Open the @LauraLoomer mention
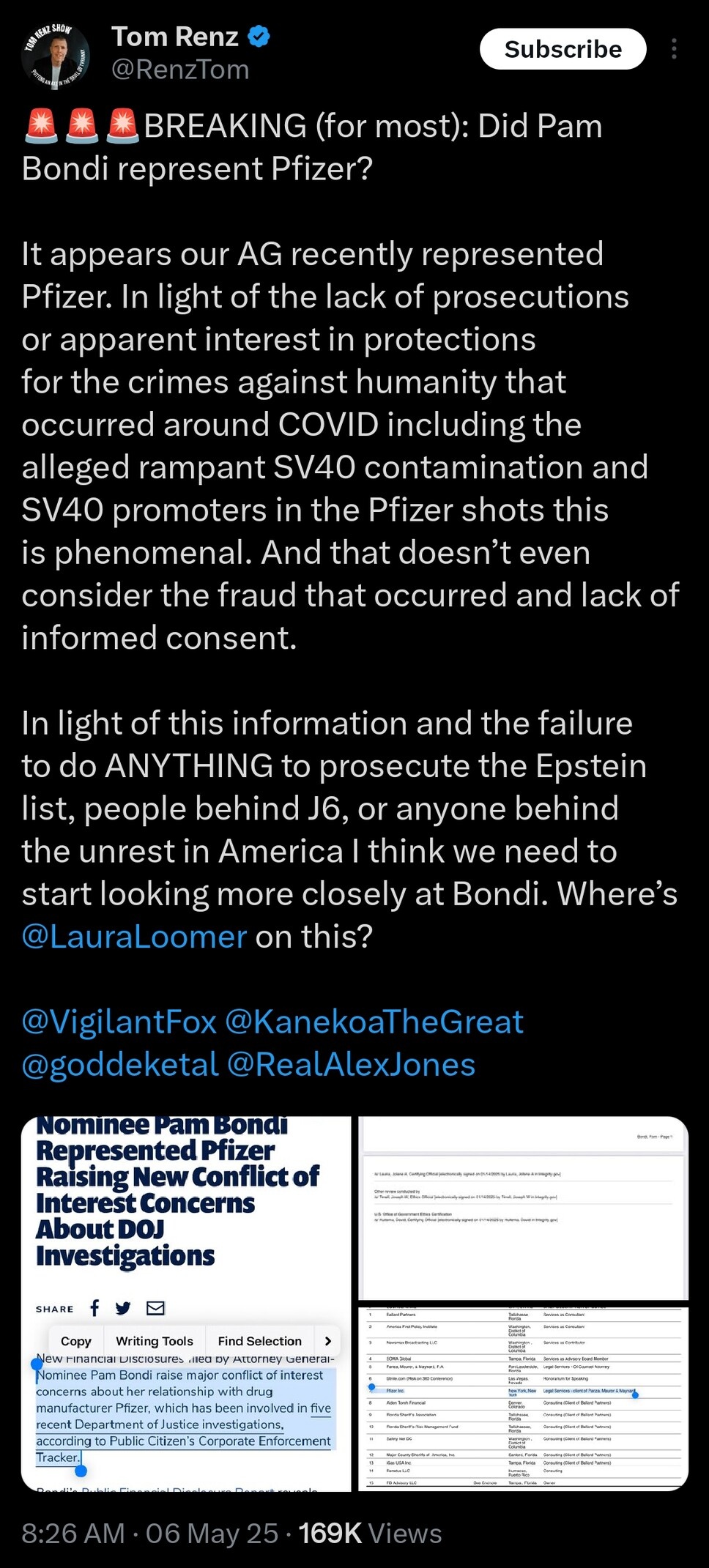709x1568 pixels. pos(134,937)
